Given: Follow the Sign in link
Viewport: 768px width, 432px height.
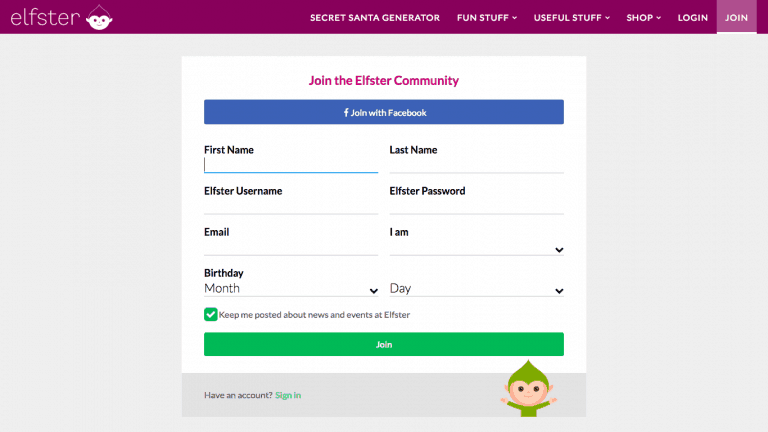Looking at the screenshot, I should coord(288,395).
